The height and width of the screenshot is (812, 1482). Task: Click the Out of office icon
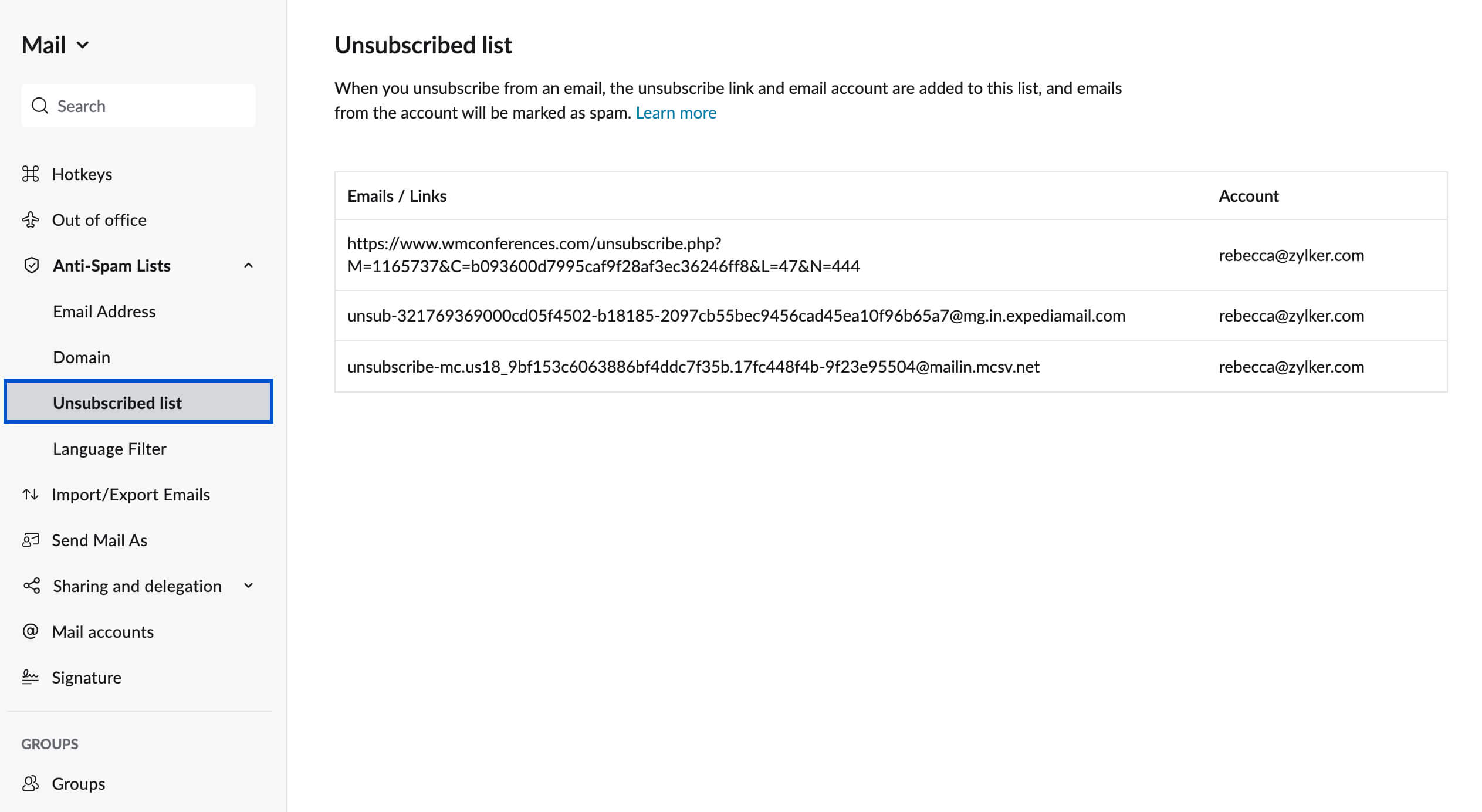point(31,219)
